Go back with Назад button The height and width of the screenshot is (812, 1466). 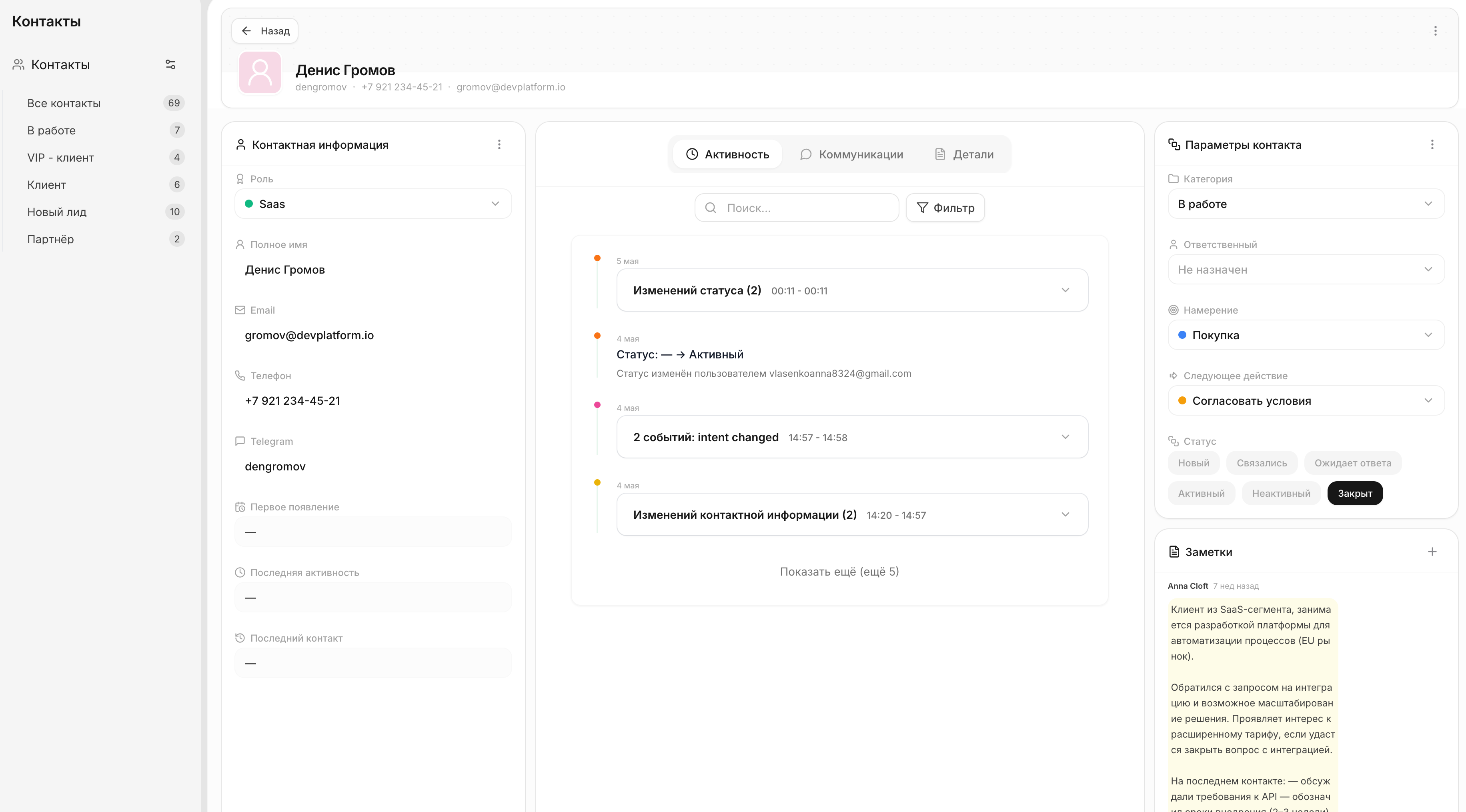(x=264, y=31)
